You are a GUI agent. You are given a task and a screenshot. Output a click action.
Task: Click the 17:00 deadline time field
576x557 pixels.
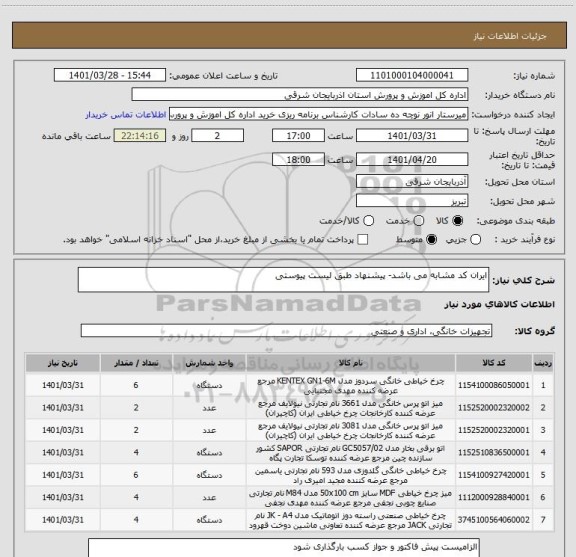pyautogui.click(x=298, y=136)
